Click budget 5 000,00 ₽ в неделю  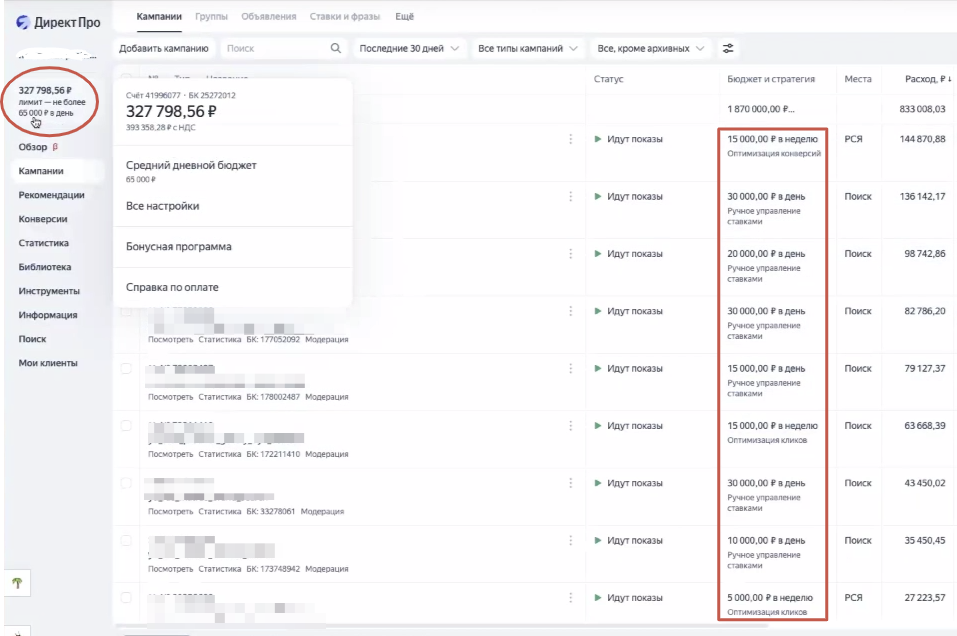tap(770, 598)
